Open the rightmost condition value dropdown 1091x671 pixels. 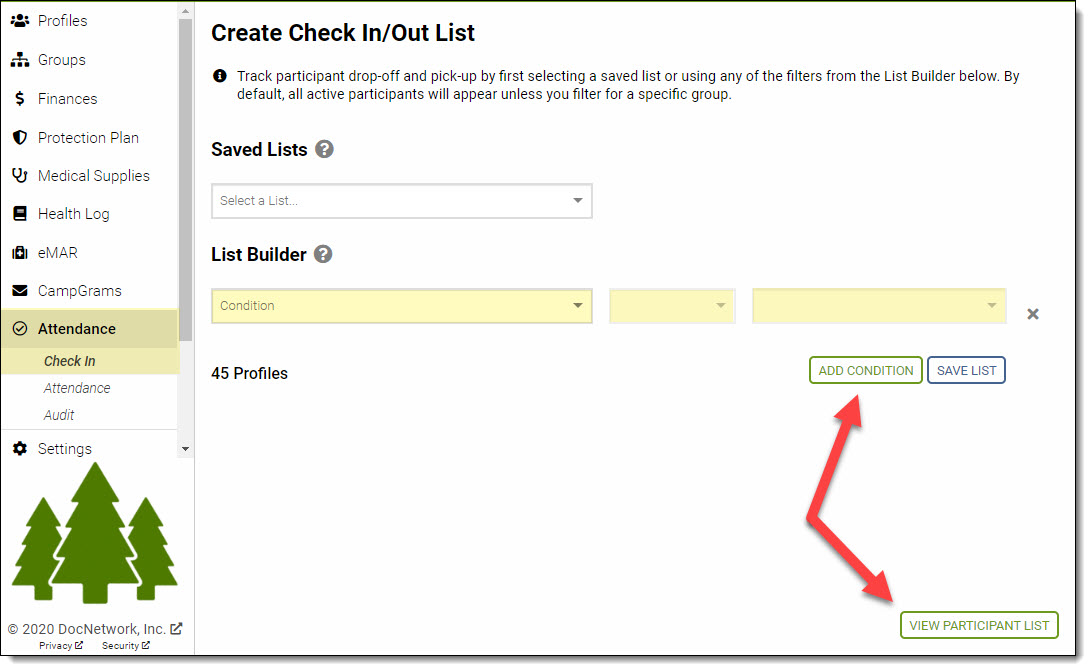[x=878, y=305]
